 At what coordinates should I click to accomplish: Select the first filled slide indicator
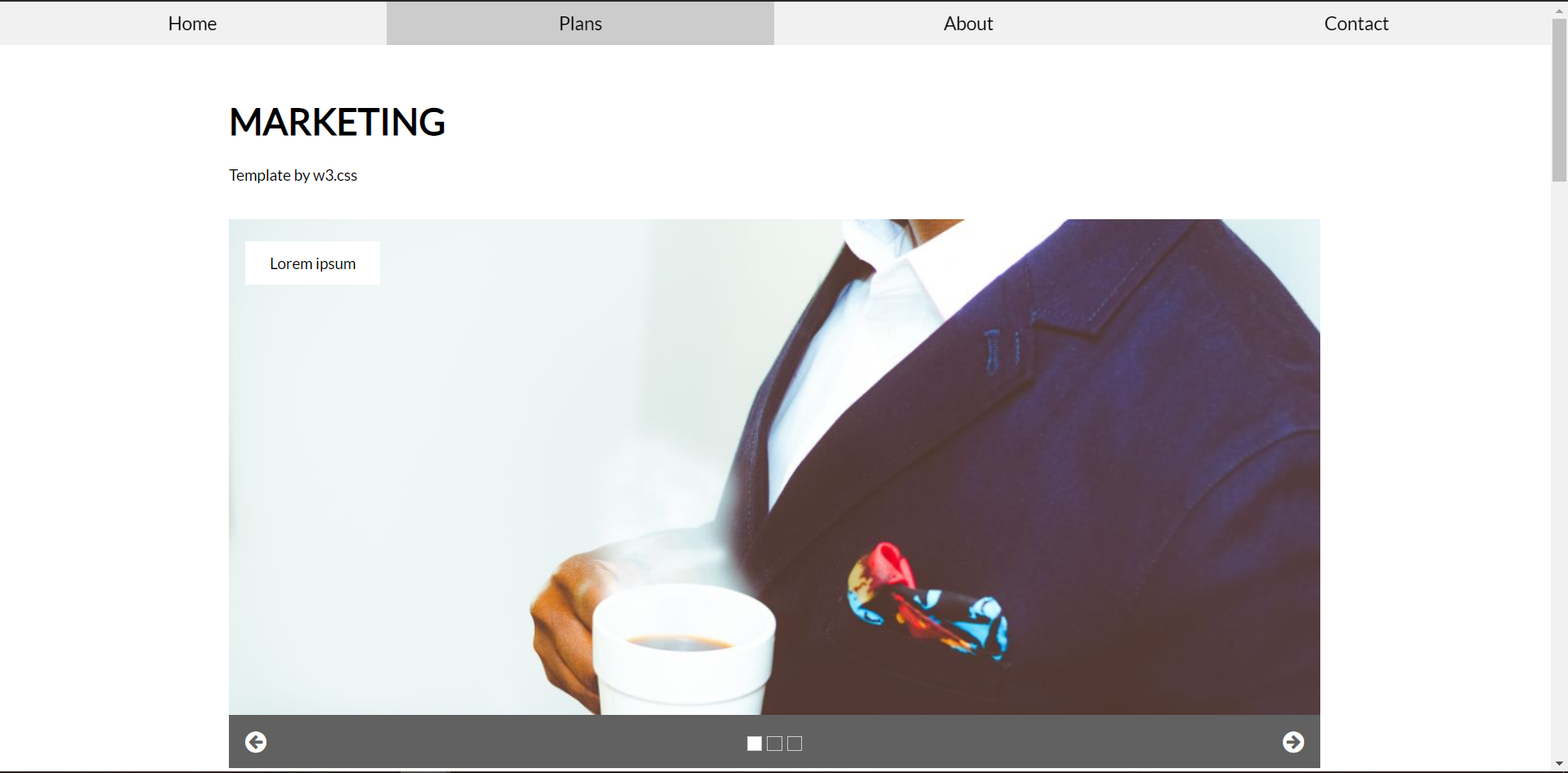pos(755,744)
